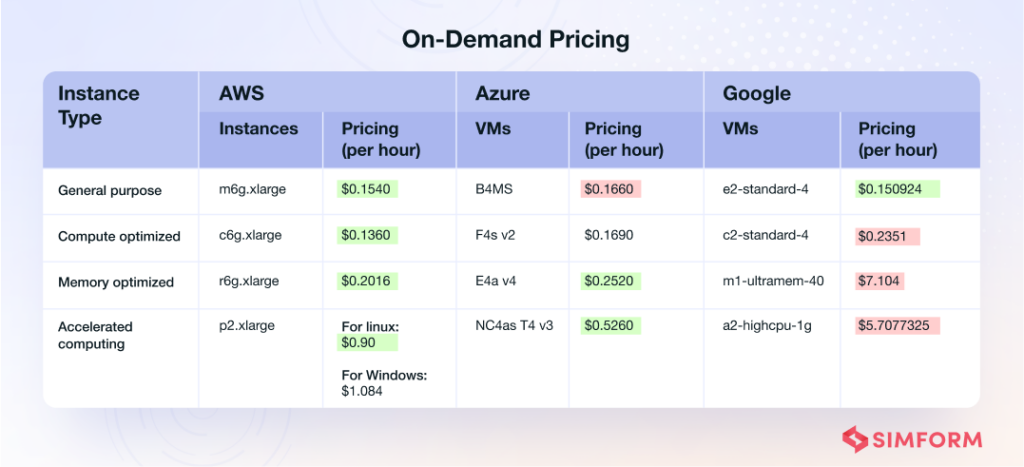1024x467 pixels.
Task: Select the "Accelerated computing" row label
Action: tap(95, 335)
